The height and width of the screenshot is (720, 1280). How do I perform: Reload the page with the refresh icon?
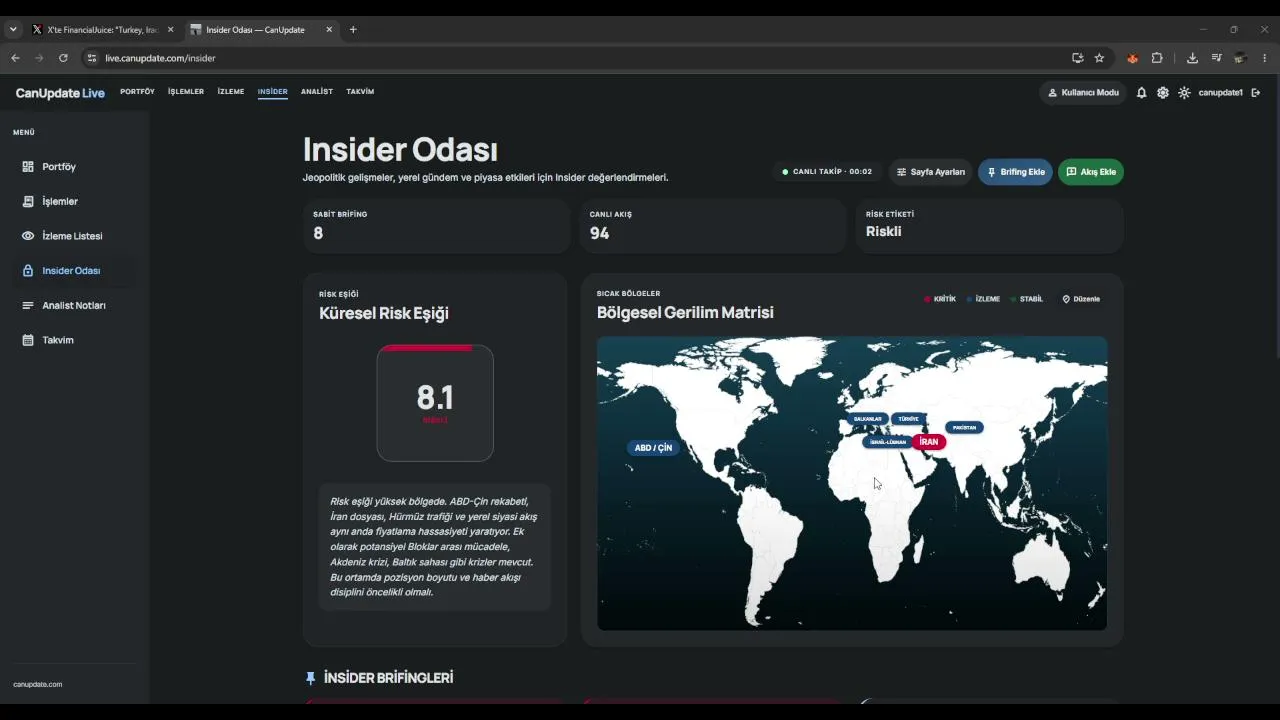click(x=63, y=58)
